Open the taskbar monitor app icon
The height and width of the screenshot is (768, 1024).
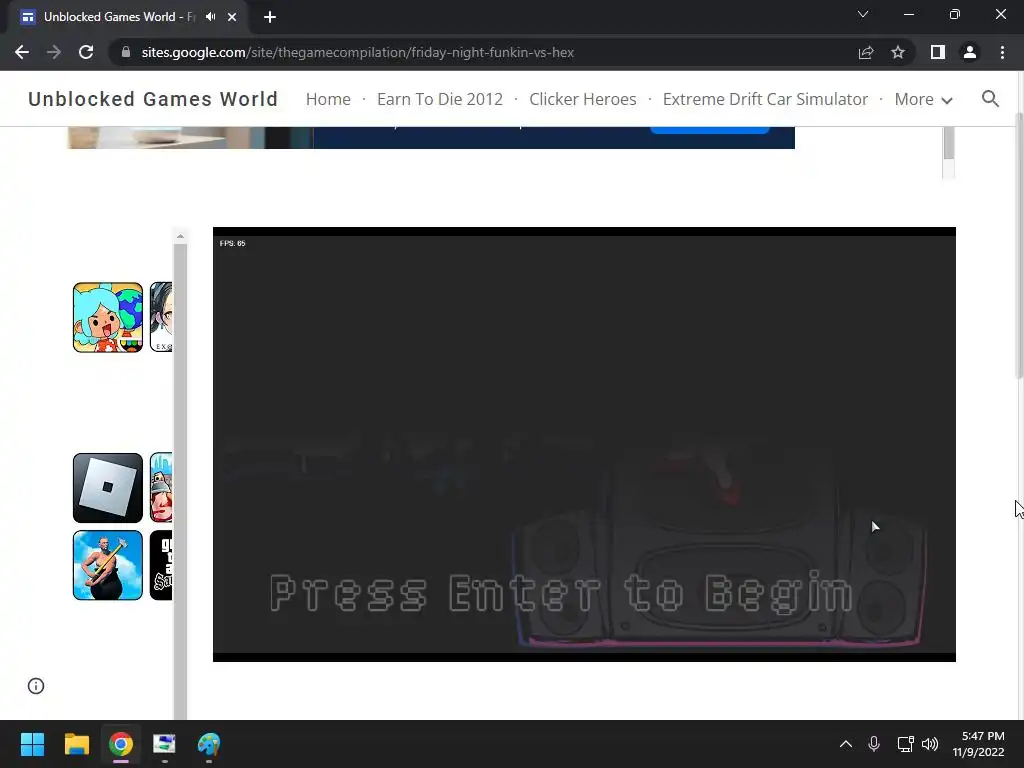click(x=165, y=744)
